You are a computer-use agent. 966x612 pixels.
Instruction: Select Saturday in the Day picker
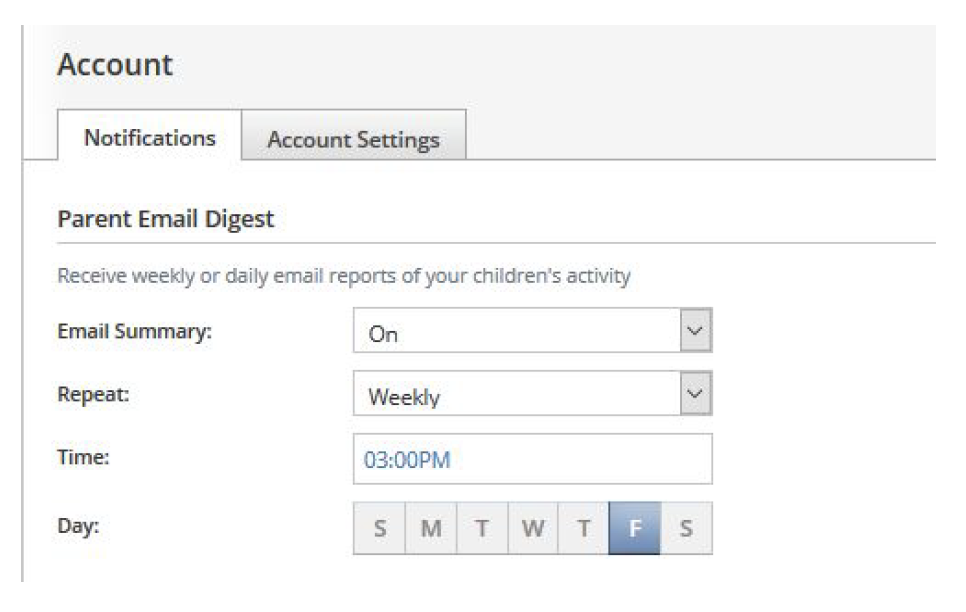686,528
